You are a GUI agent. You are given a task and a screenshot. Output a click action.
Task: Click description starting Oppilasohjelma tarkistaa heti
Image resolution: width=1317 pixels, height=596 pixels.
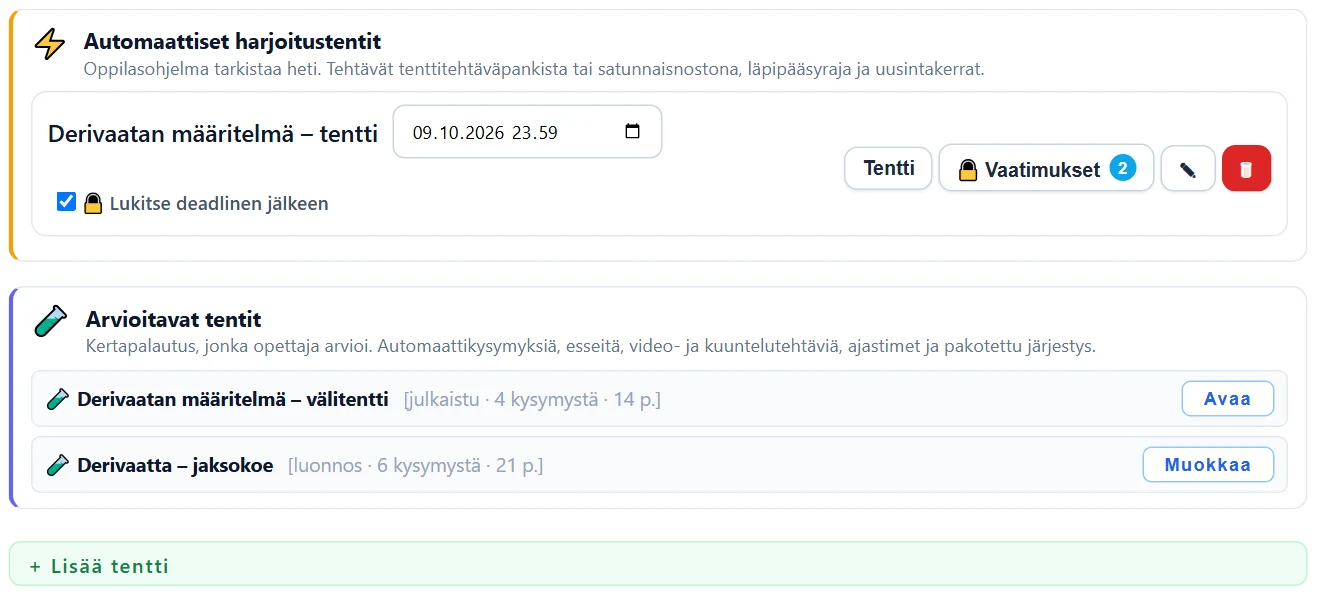[535, 70]
